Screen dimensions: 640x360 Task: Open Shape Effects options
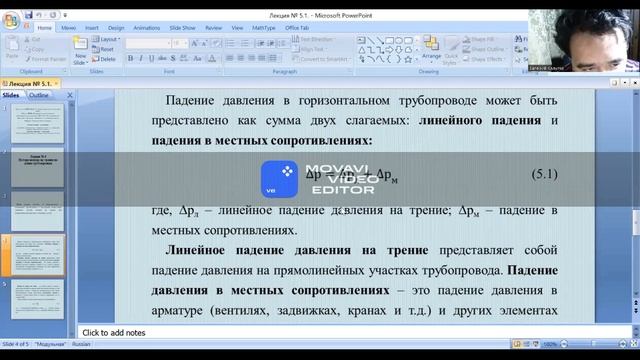[484, 59]
